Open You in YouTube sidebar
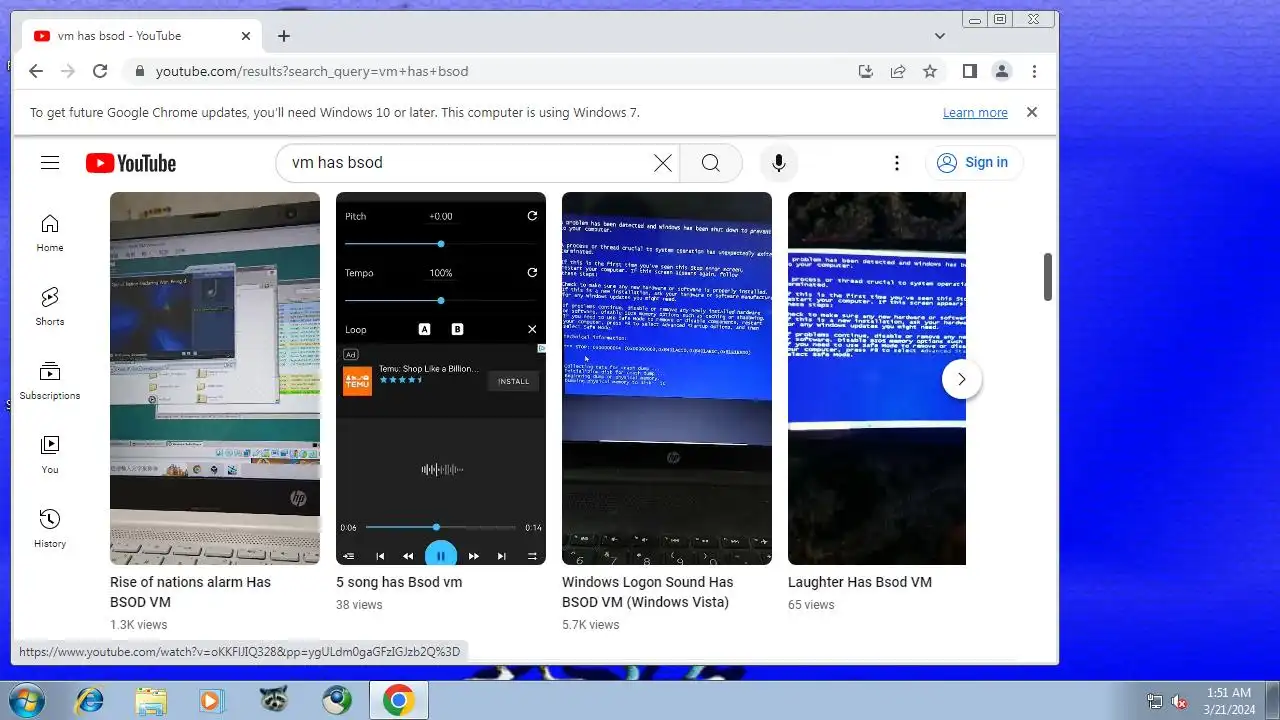Viewport: 1280px width, 720px height. pos(50,455)
